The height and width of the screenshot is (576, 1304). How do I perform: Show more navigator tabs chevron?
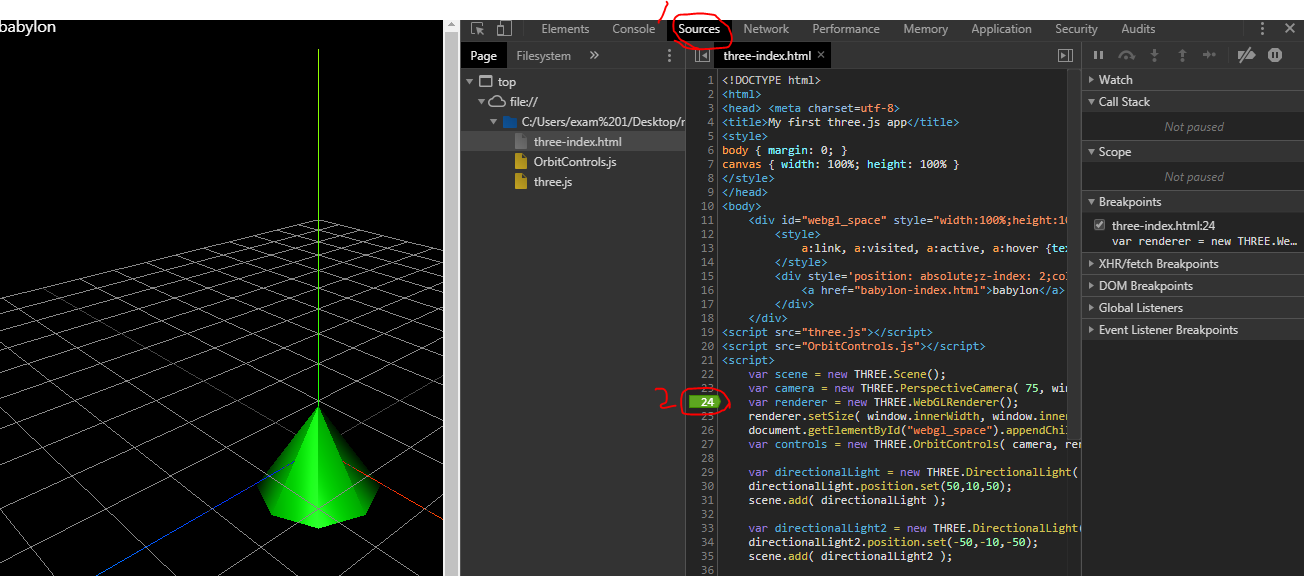(x=594, y=56)
